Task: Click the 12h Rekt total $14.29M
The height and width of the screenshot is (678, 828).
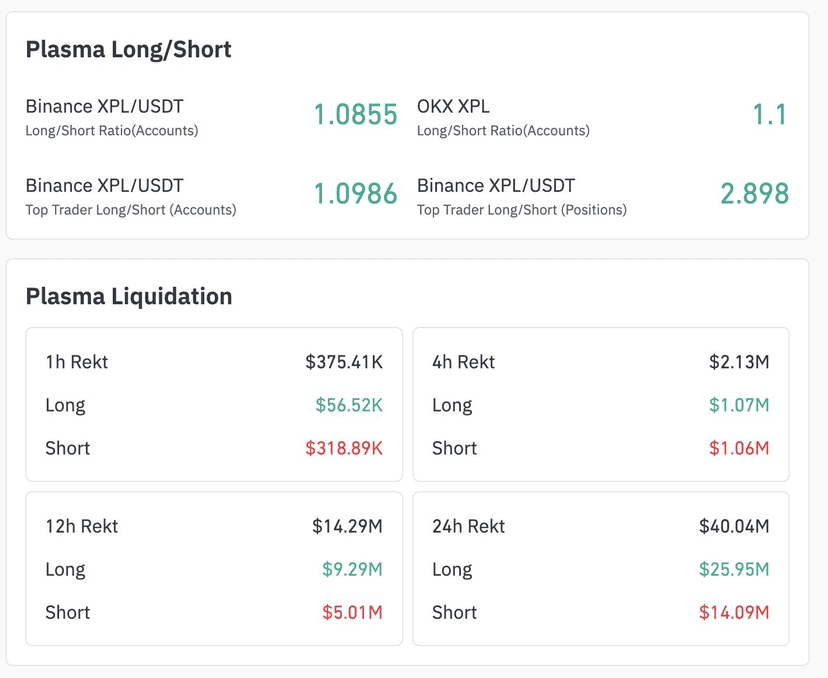Action: tap(347, 526)
